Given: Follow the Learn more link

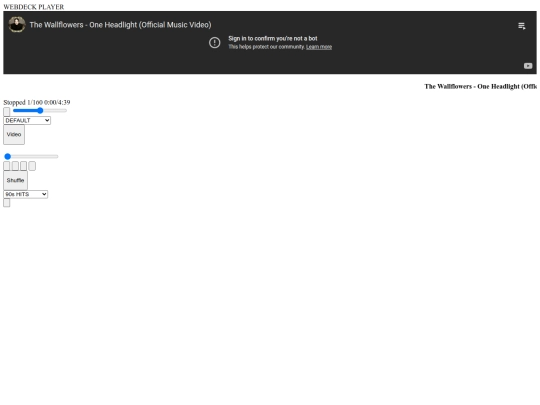Looking at the screenshot, I should click(x=319, y=47).
